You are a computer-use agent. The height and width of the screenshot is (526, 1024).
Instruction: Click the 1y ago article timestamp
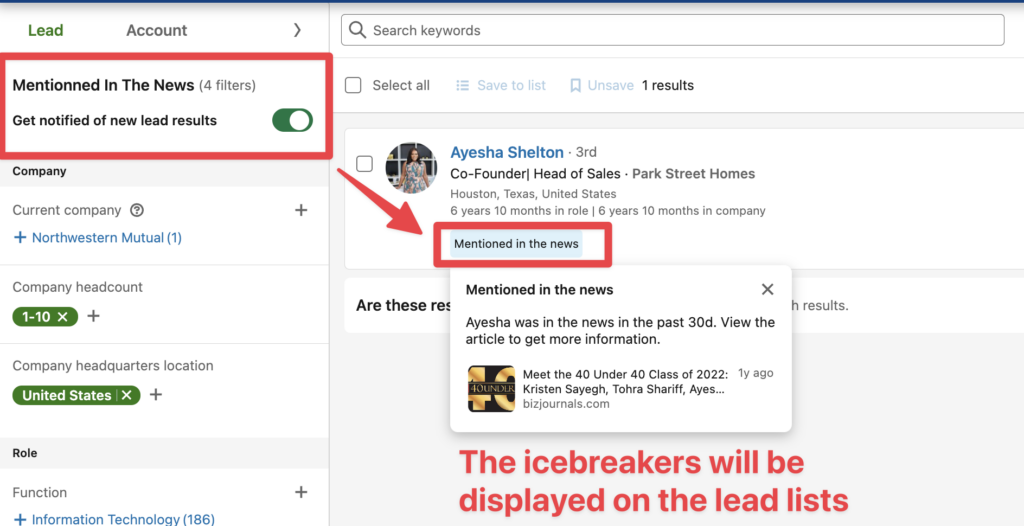(756, 373)
